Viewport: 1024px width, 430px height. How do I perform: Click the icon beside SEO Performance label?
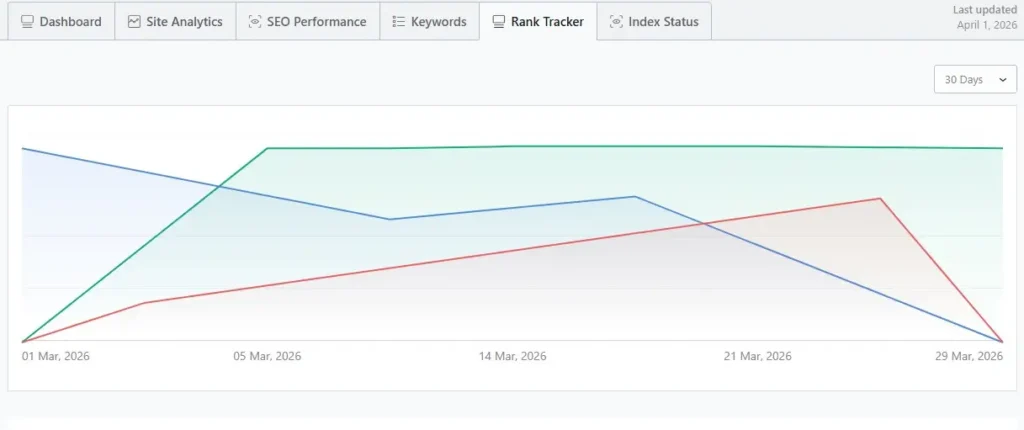(255, 21)
